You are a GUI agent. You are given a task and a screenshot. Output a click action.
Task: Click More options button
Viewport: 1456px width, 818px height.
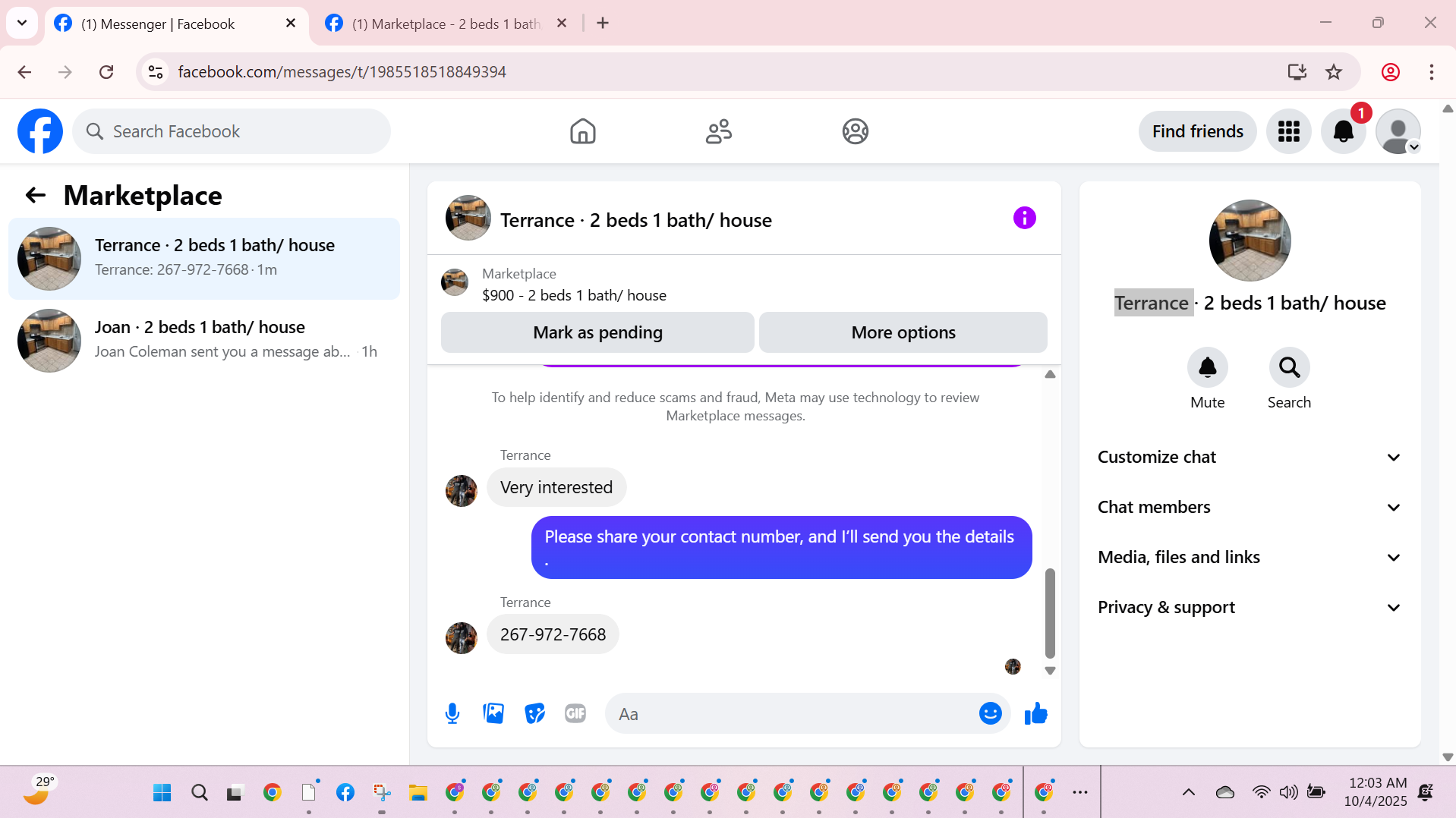click(903, 332)
